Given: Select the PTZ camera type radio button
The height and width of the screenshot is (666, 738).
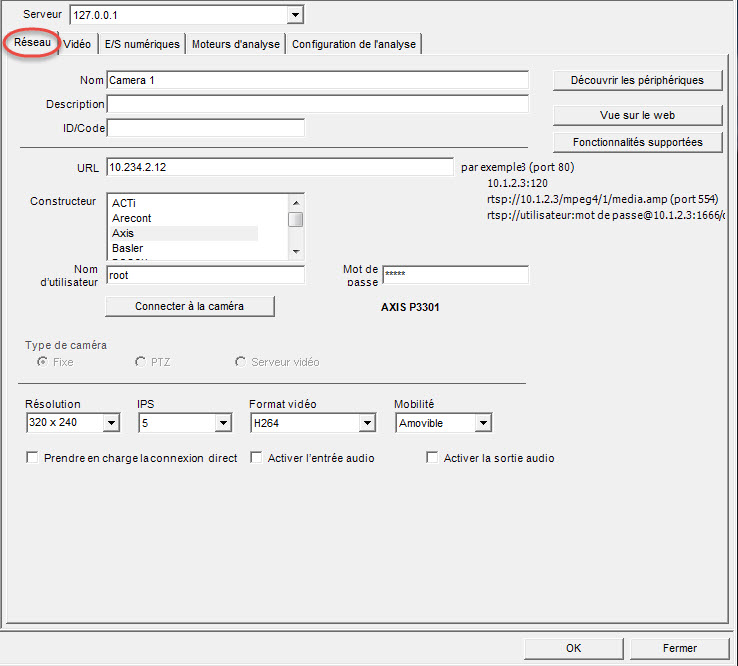Looking at the screenshot, I should pyautogui.click(x=140, y=362).
